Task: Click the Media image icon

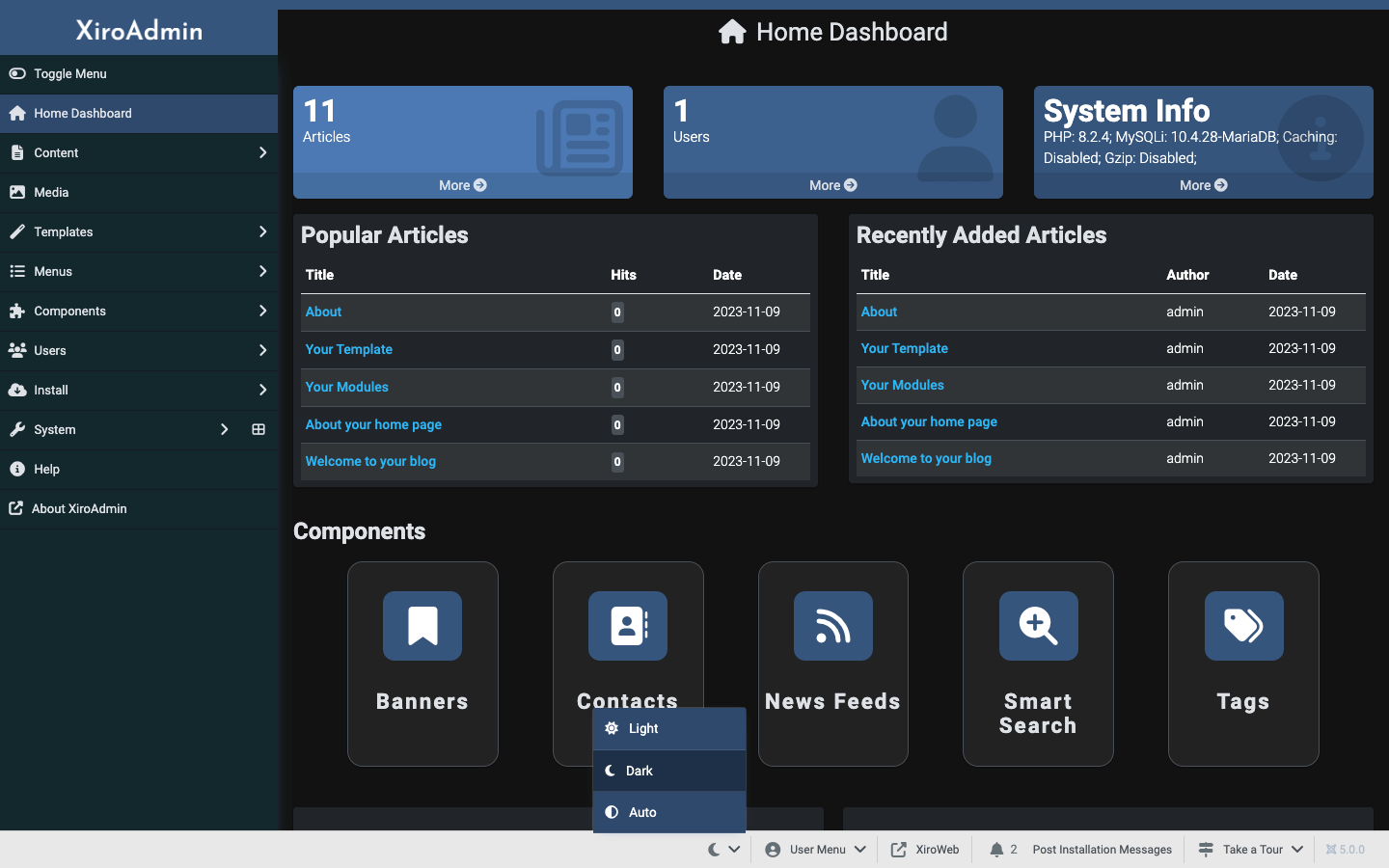Action: click(x=16, y=192)
